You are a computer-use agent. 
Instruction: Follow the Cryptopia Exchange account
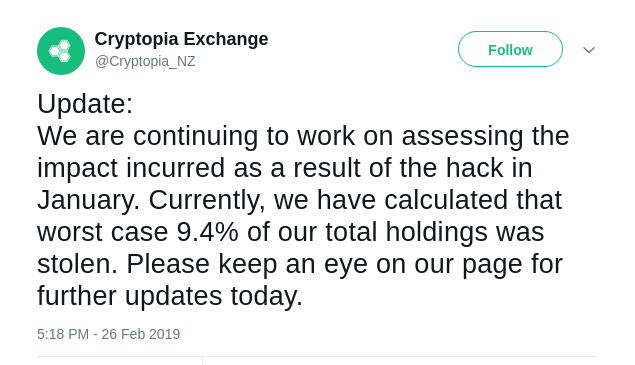510,49
